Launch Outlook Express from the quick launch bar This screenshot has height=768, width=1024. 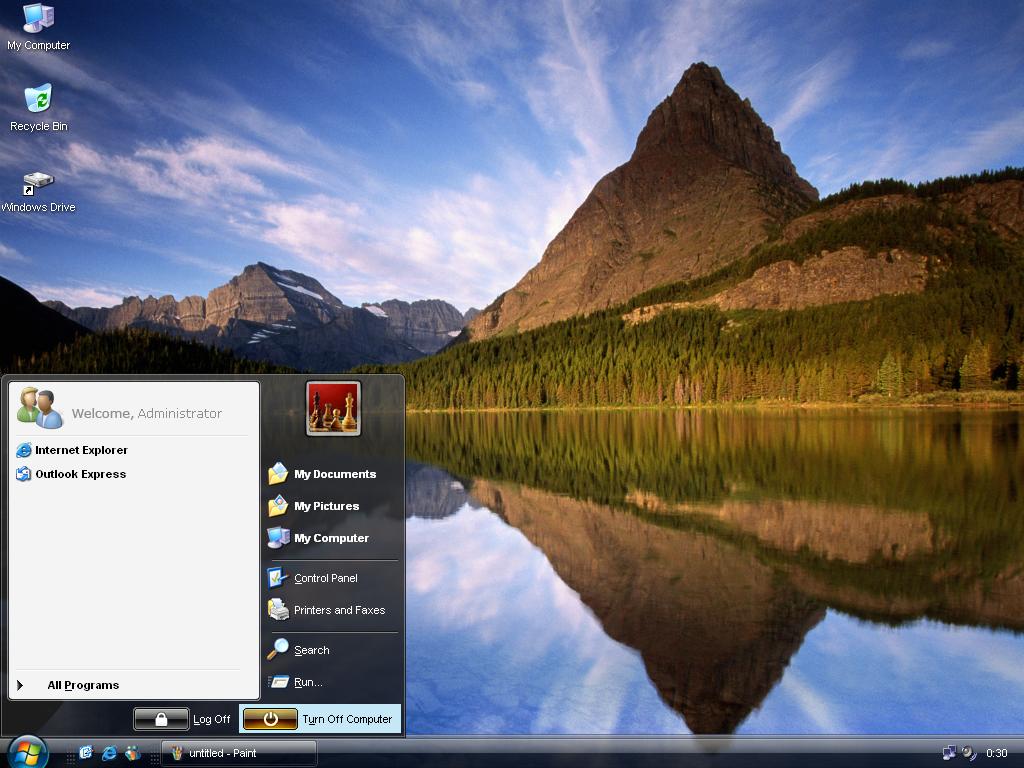point(86,753)
